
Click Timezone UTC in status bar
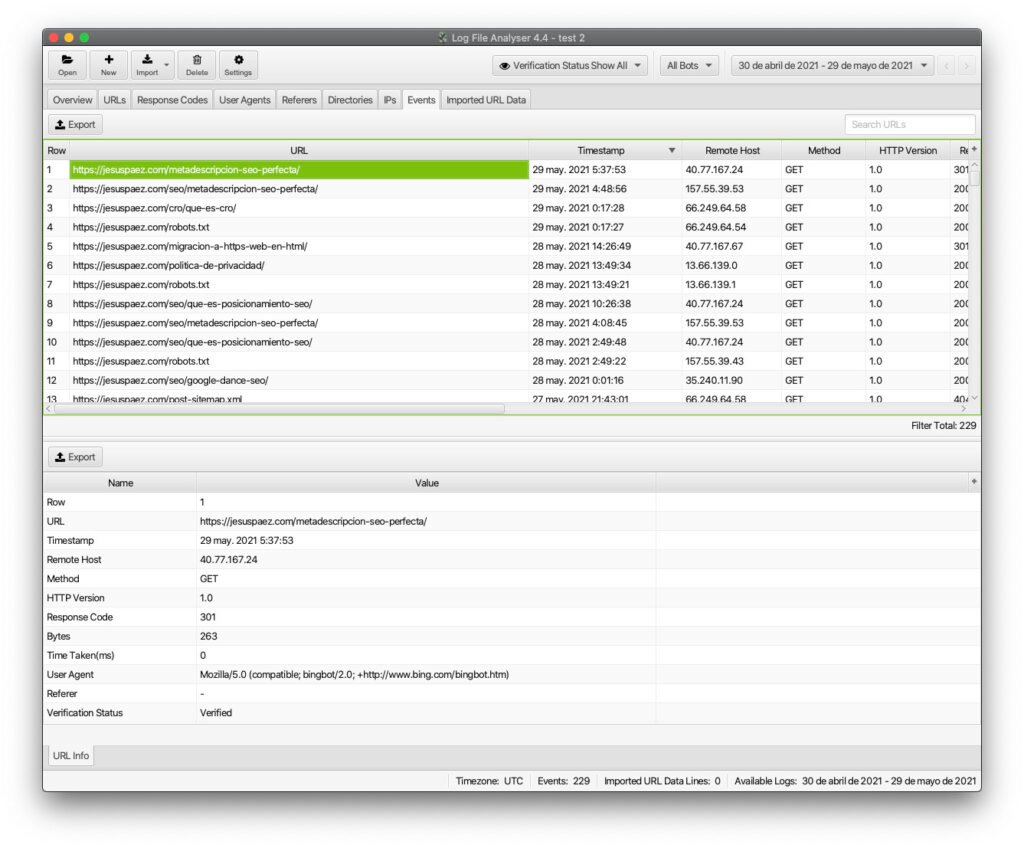point(489,781)
